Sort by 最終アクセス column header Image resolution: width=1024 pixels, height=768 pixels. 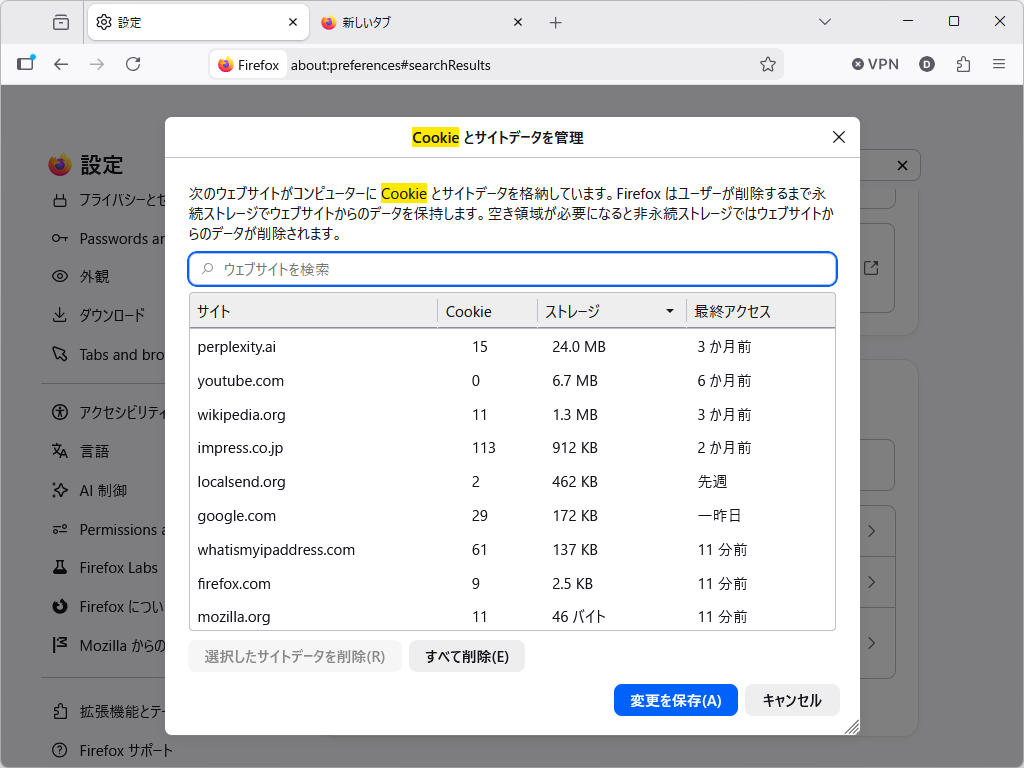761,312
